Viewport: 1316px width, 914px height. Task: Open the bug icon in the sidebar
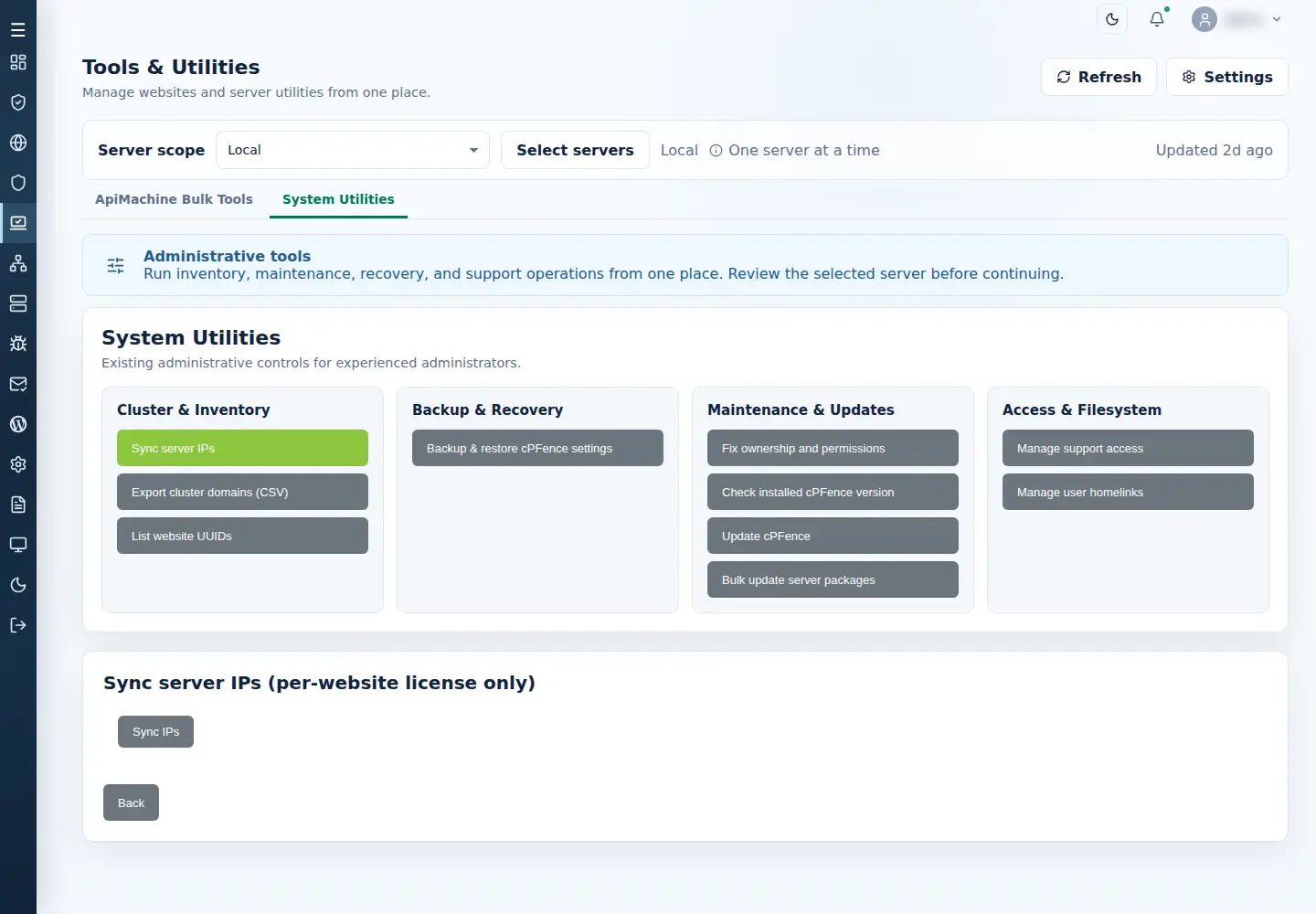point(18,344)
